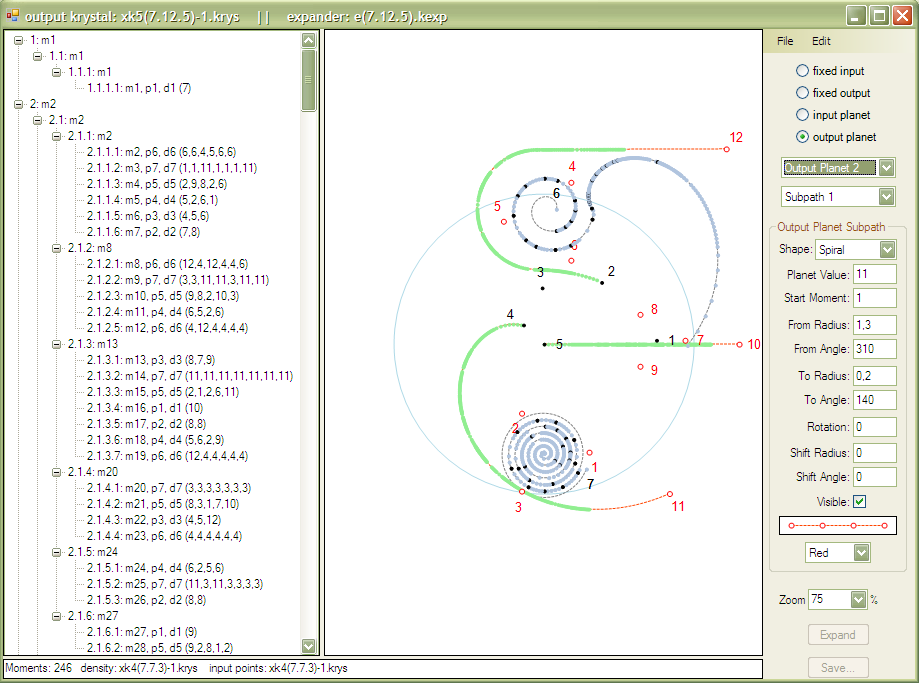Image resolution: width=919 pixels, height=683 pixels.
Task: Select tree item 2.1.1.2: m3, p7, d7
Action: 172,168
